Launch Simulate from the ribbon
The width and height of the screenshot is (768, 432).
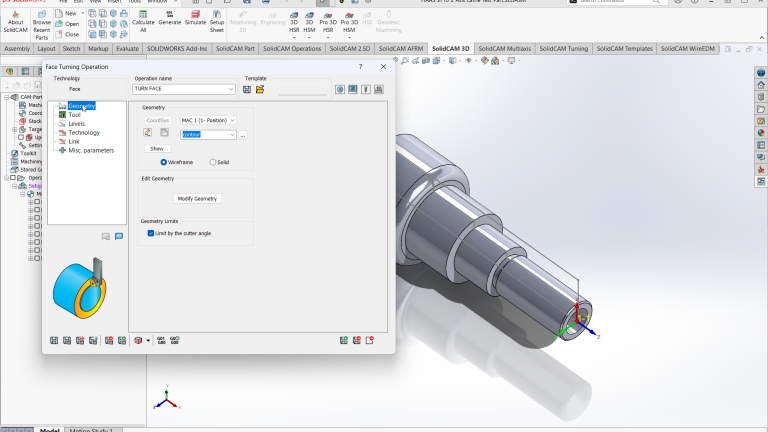[x=195, y=18]
